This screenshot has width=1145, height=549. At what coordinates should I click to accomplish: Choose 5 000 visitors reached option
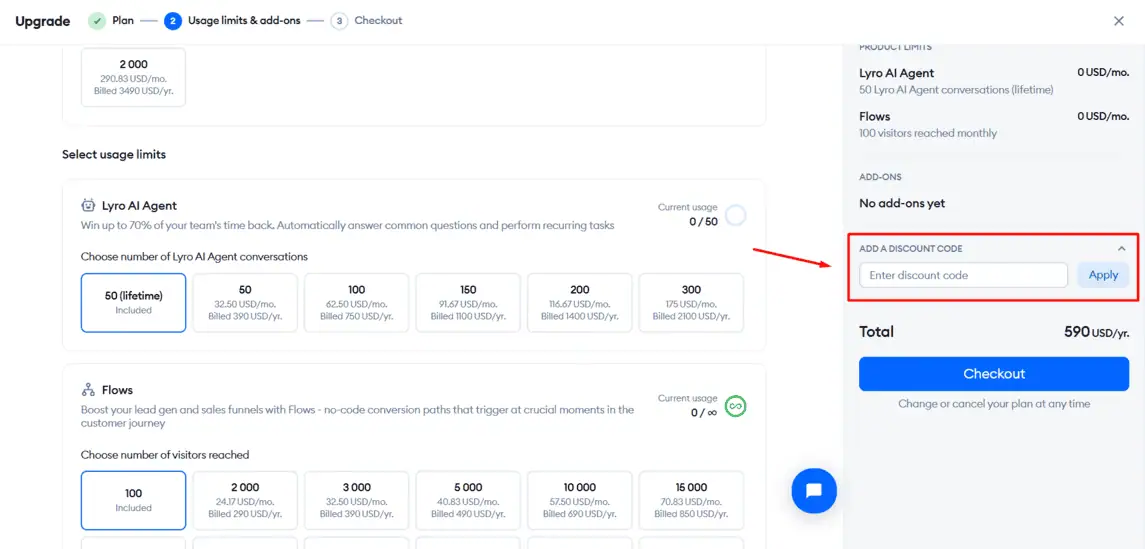tap(468, 500)
